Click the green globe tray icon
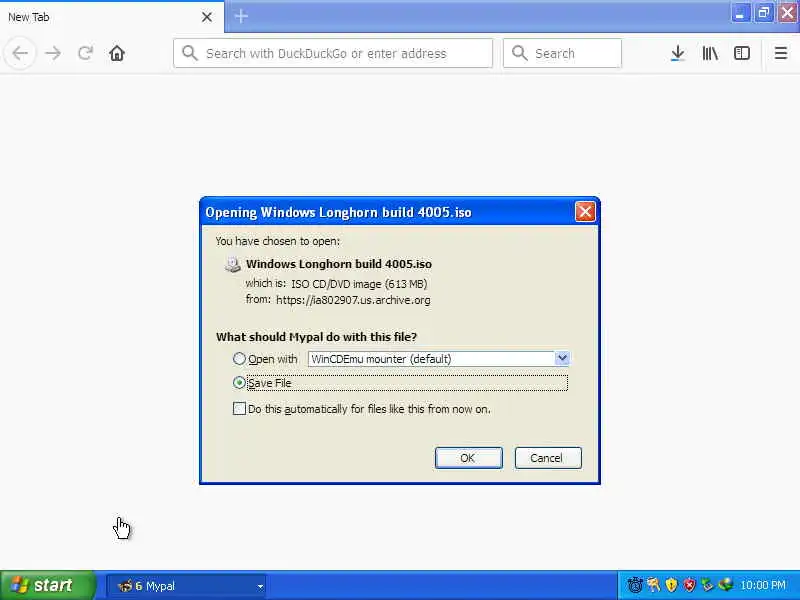The height and width of the screenshot is (600, 800). click(725, 585)
